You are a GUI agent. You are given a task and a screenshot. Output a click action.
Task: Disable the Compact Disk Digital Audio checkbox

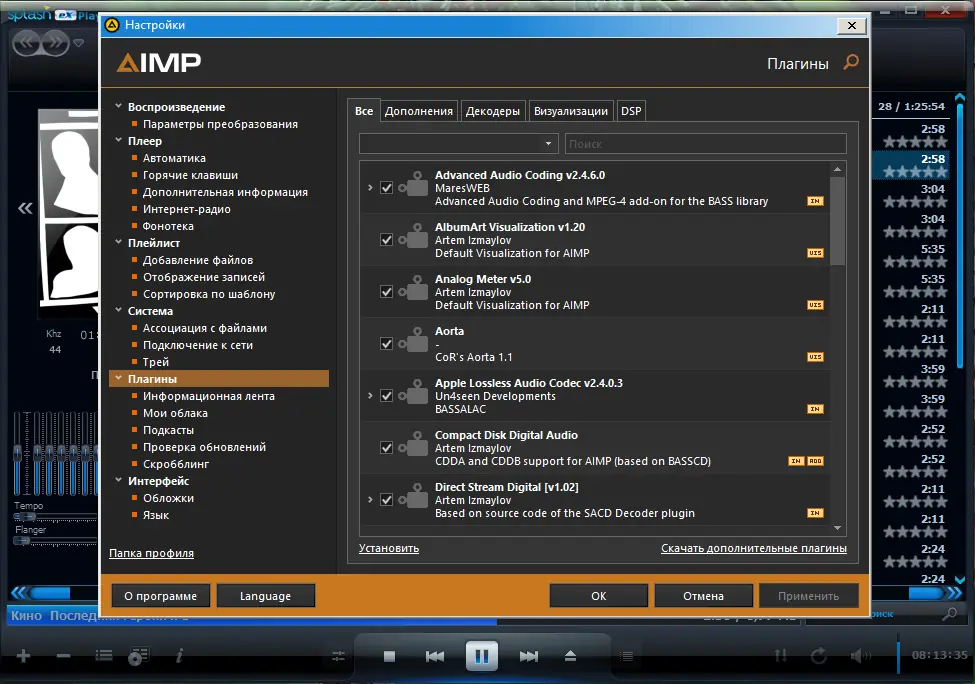click(x=386, y=448)
